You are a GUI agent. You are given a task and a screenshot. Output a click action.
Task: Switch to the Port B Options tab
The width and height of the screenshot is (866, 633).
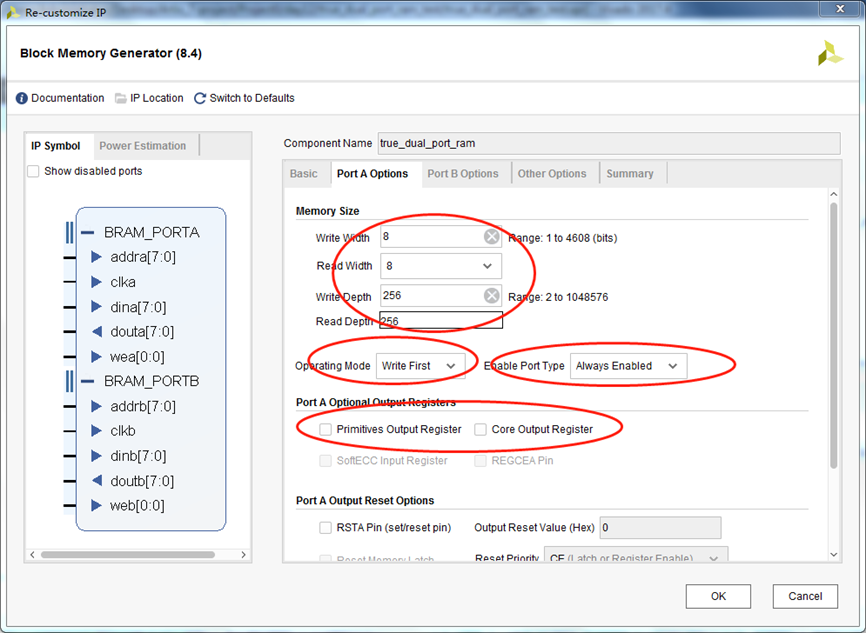point(463,173)
